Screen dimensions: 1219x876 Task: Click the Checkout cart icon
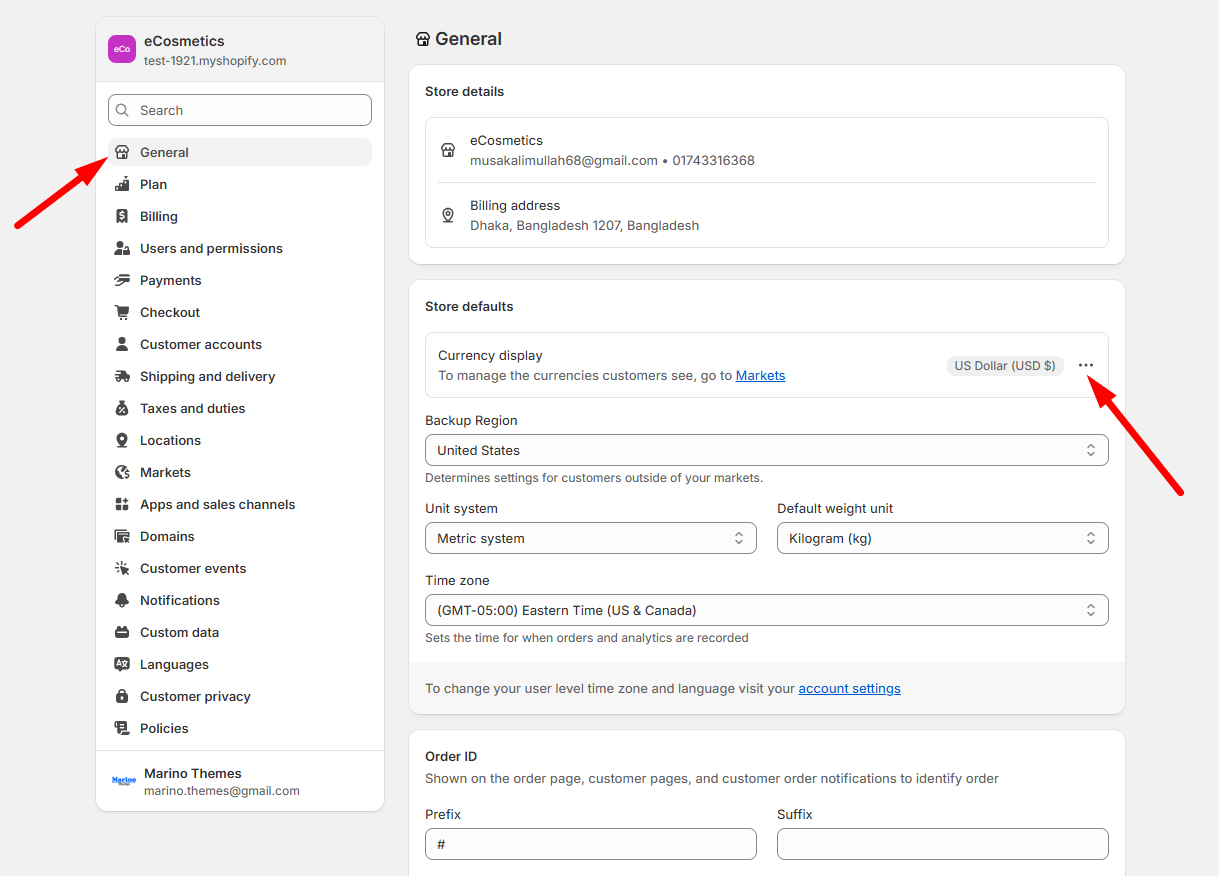pos(122,312)
